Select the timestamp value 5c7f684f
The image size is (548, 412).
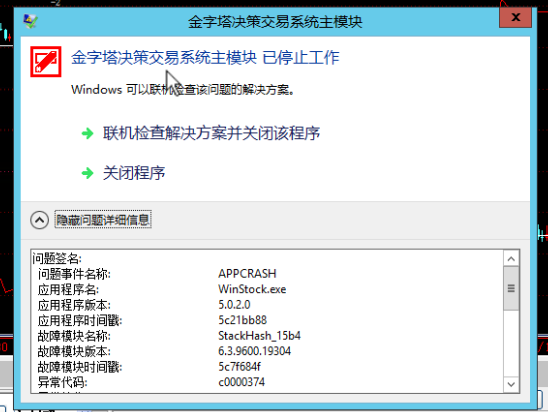pyautogui.click(x=239, y=367)
